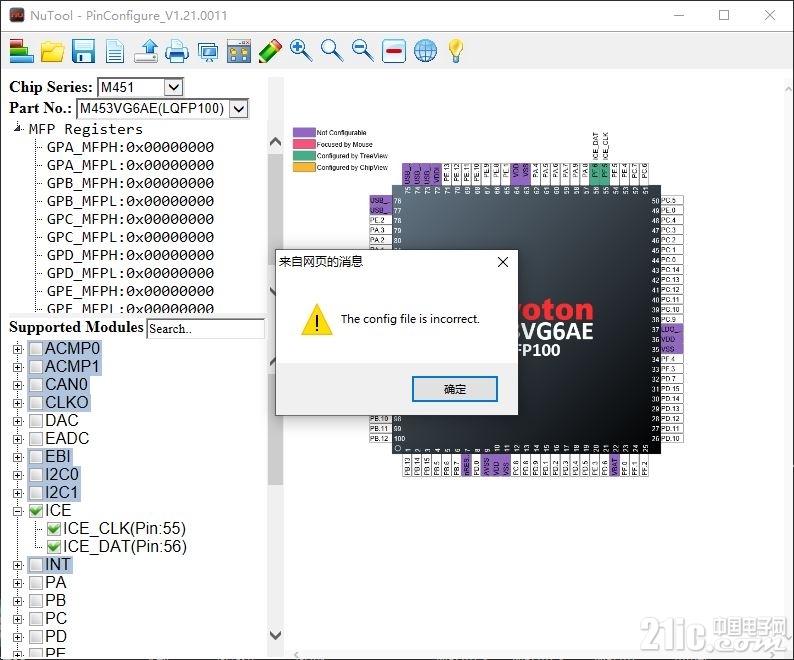Uncheck ICE_CLK(Pin:55) checkbox
The image size is (794, 660).
pos(54,529)
